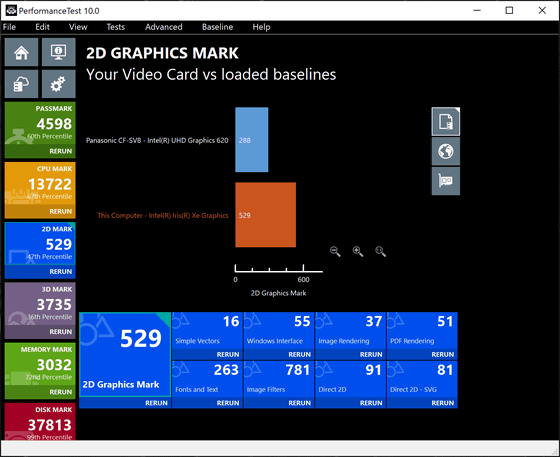
Task: Zoom out the chart with minus magnifier
Action: point(335,251)
